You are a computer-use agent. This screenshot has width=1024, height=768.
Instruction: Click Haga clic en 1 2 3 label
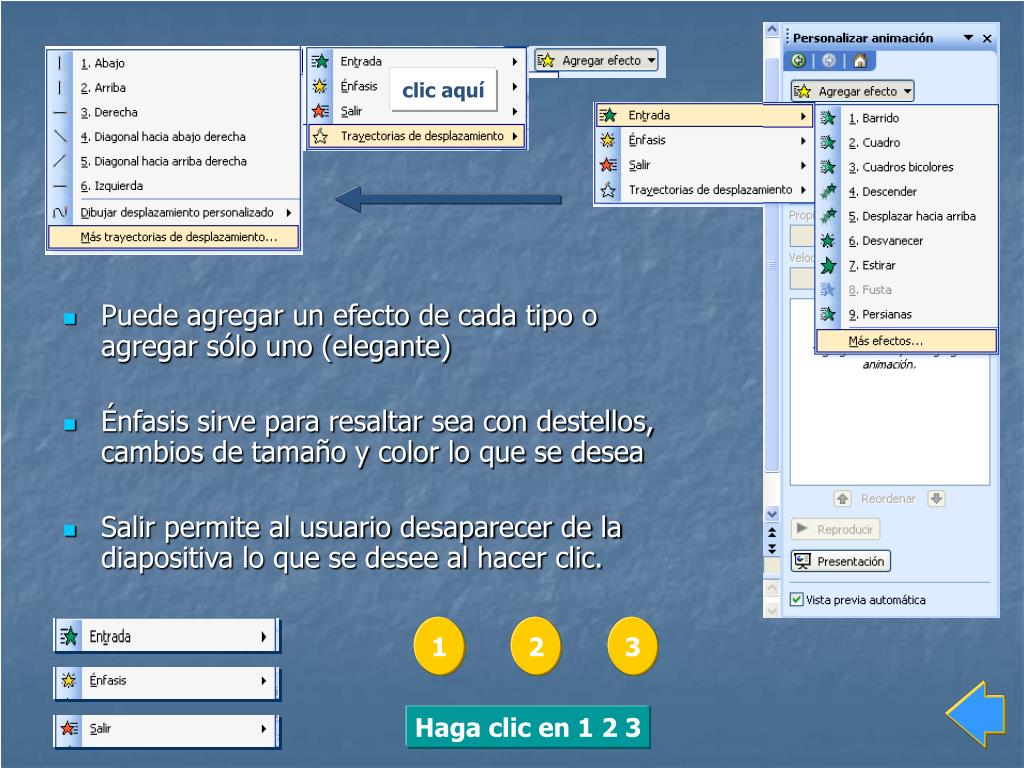[x=528, y=727]
